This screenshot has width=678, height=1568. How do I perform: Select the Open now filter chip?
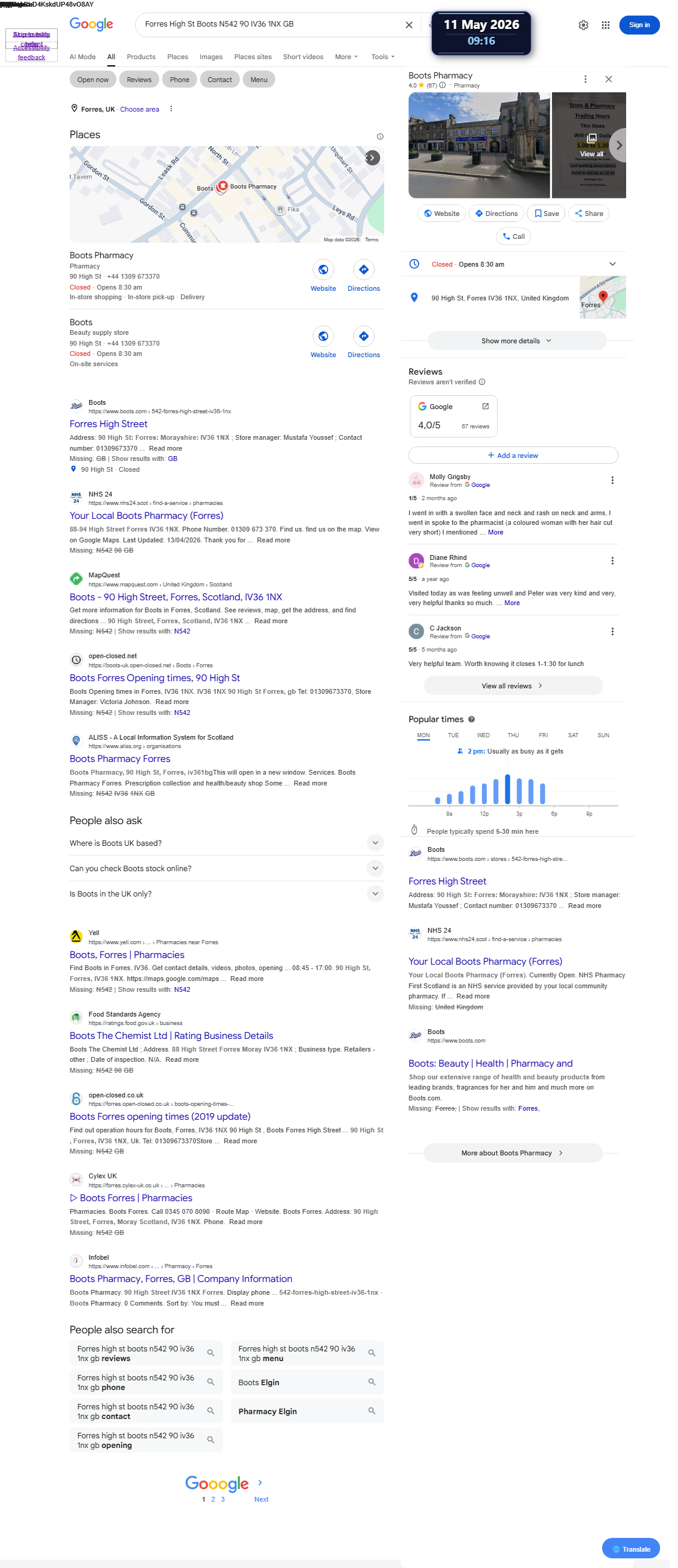point(93,80)
